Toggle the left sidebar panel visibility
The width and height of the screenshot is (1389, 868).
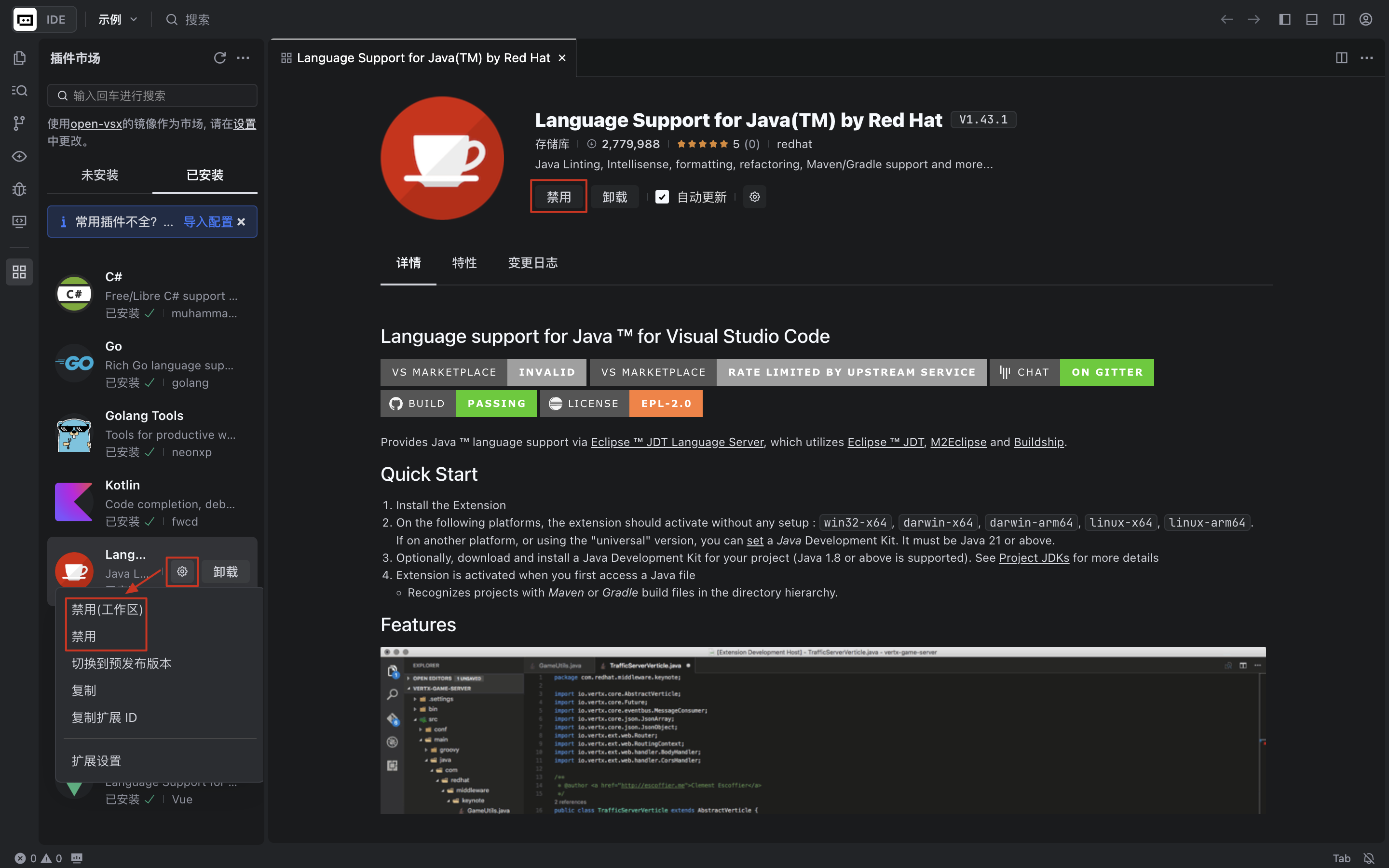[1284, 19]
